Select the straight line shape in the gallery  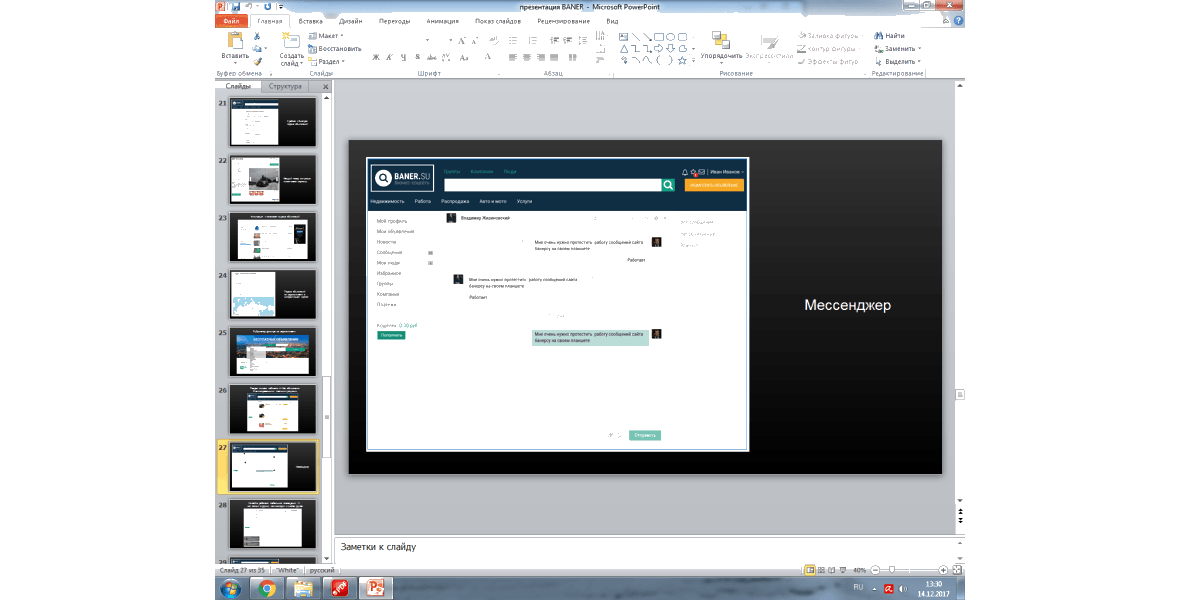tap(635, 36)
